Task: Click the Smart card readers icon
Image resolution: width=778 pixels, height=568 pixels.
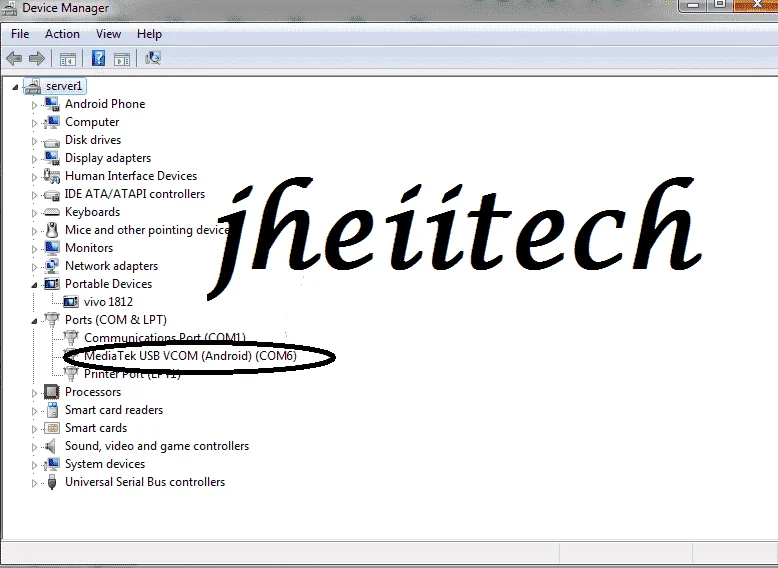Action: tap(52, 410)
